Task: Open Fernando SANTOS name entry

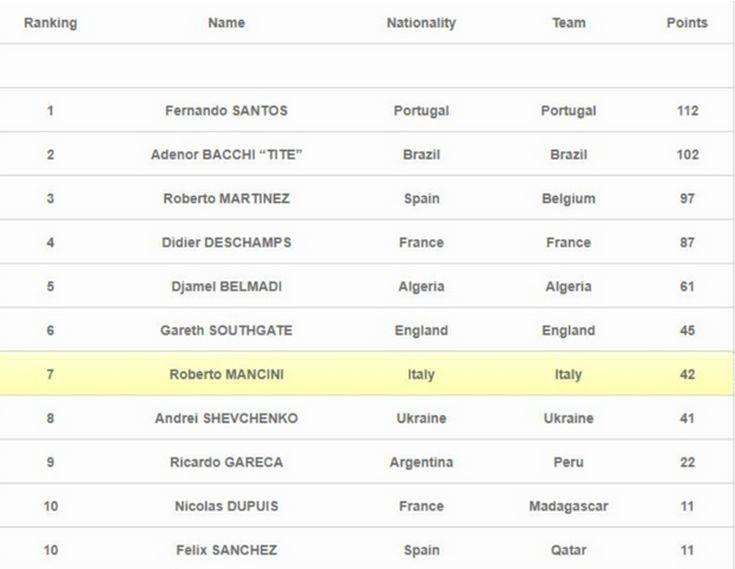Action: click(x=226, y=111)
